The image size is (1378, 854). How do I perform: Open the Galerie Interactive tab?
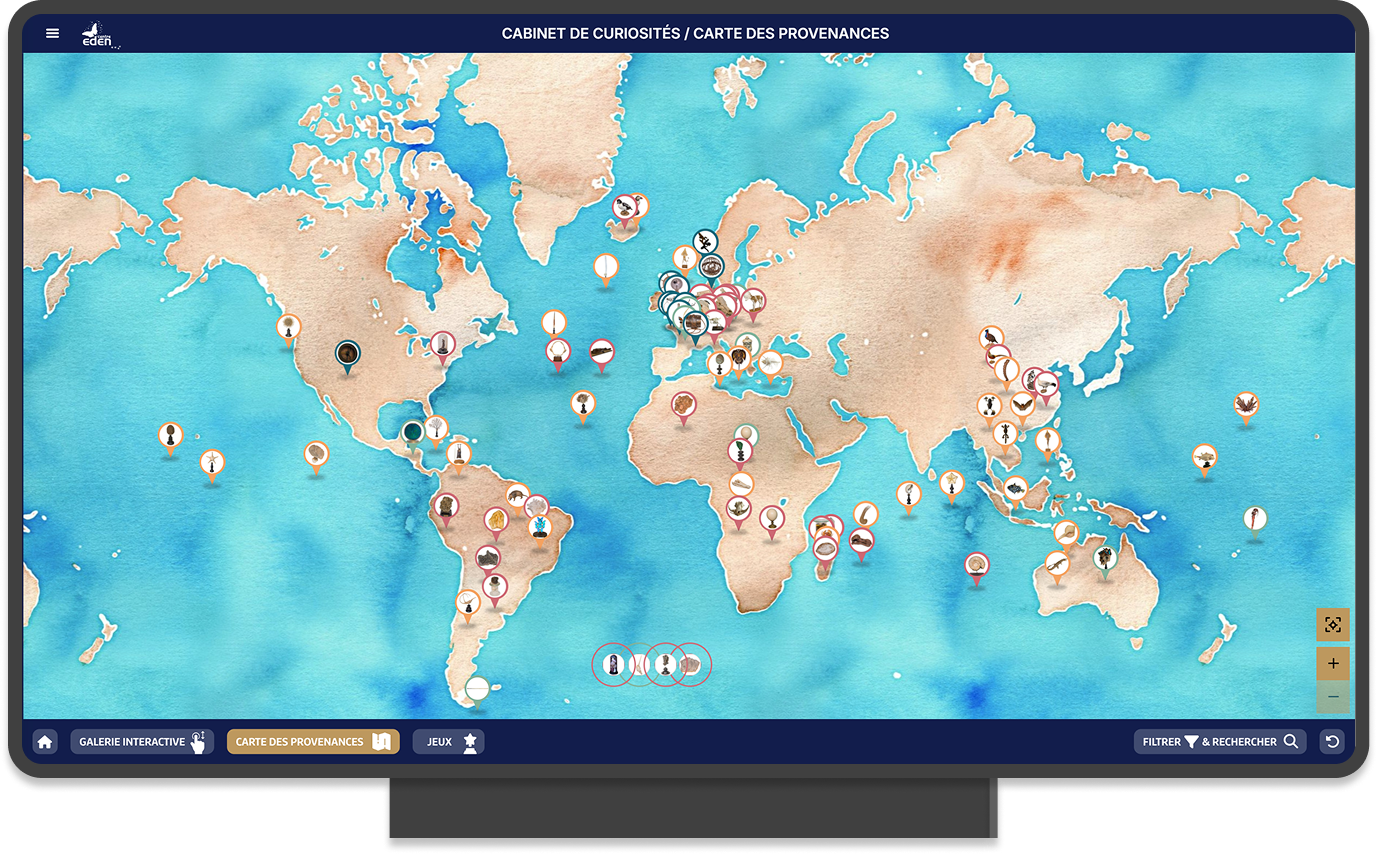142,742
